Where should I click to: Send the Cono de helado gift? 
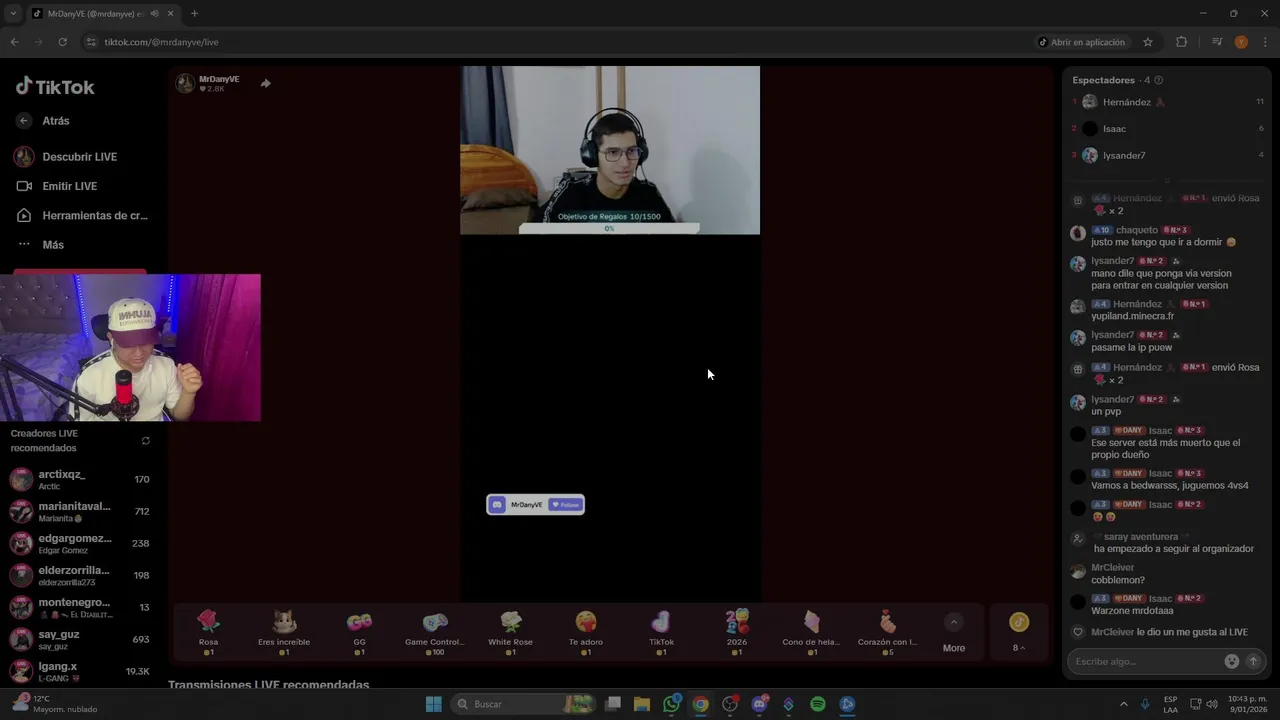pyautogui.click(x=812, y=633)
